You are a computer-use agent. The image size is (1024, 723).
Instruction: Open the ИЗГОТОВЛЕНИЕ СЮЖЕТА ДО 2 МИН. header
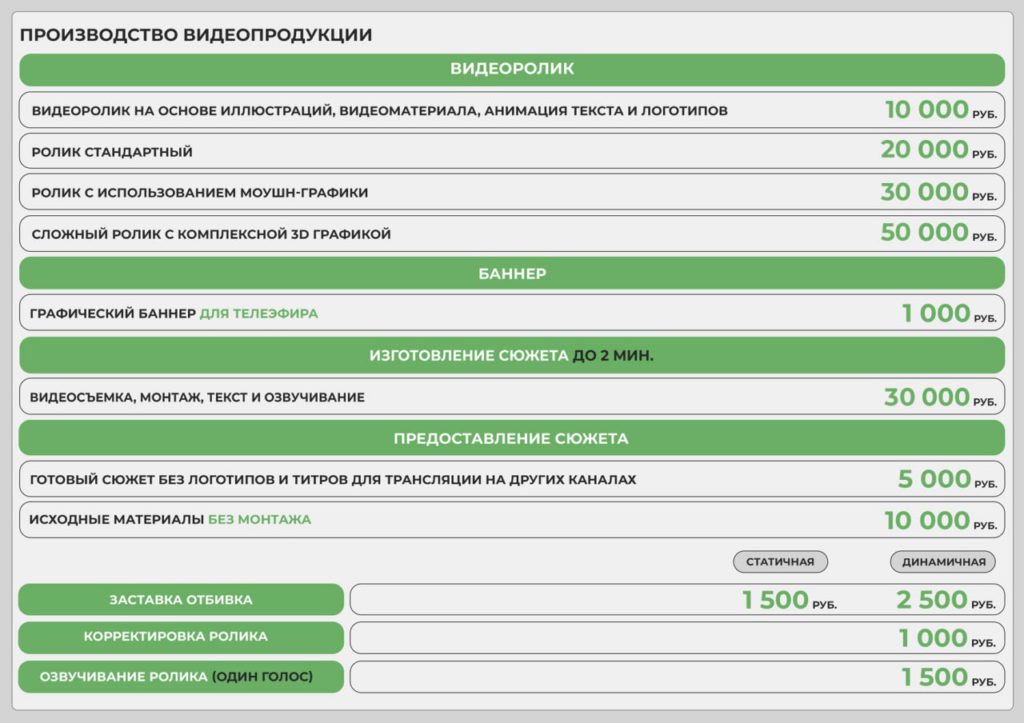511,355
